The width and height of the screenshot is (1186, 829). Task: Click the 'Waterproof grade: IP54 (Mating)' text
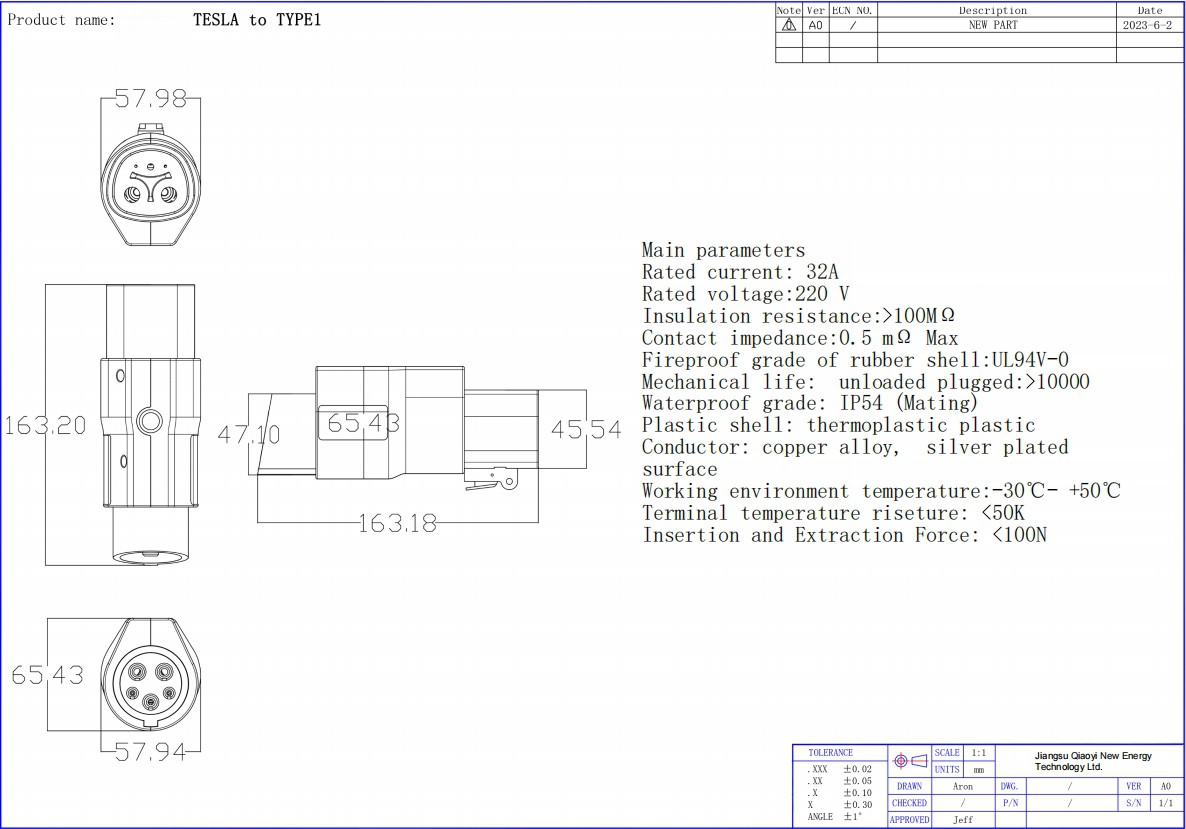(x=809, y=403)
